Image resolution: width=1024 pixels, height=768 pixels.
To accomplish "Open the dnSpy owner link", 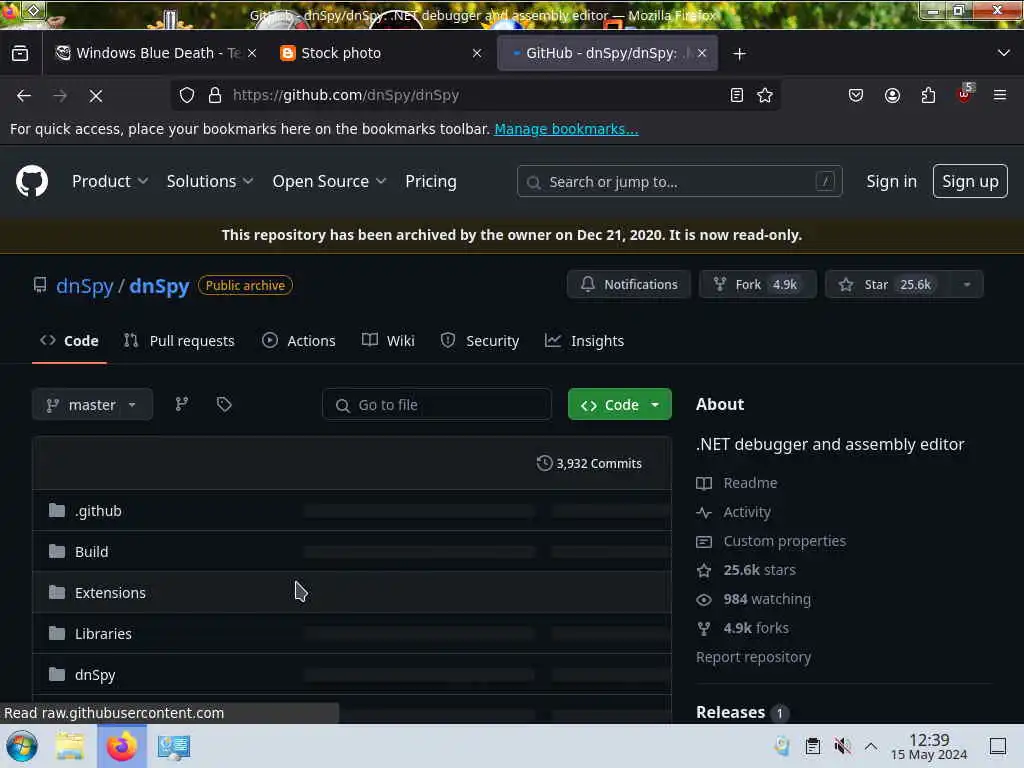I will pyautogui.click(x=85, y=286).
